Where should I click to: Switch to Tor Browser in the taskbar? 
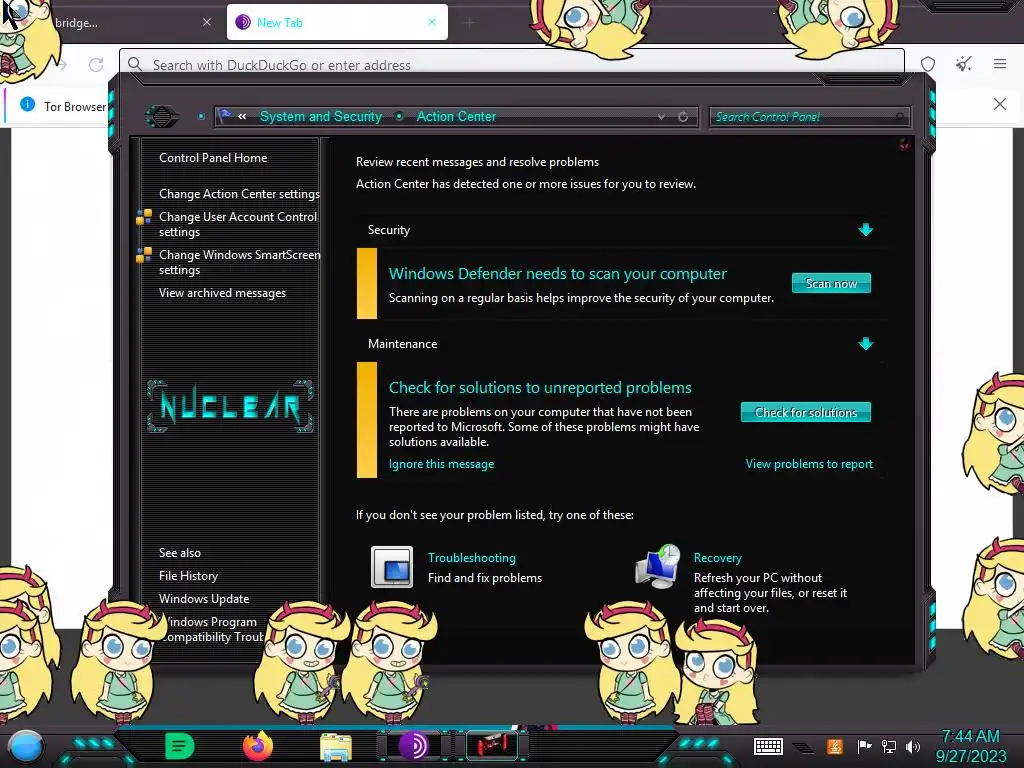(414, 746)
